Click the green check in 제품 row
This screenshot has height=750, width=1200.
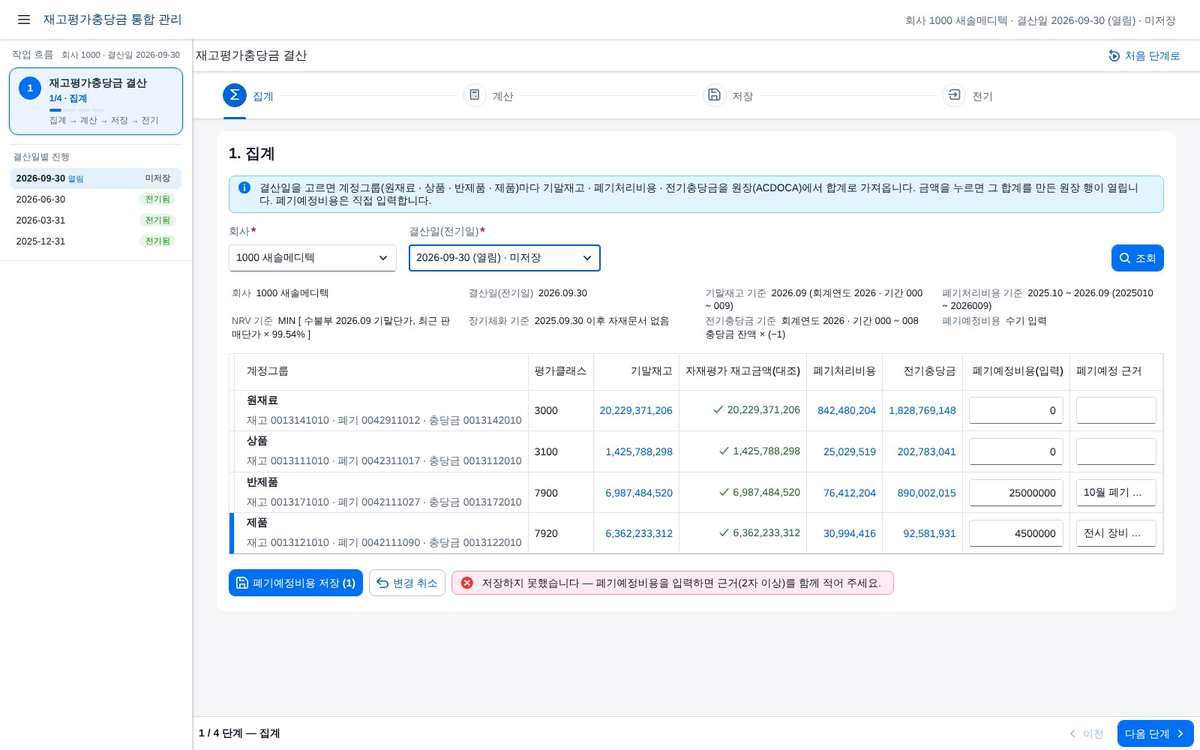(723, 533)
